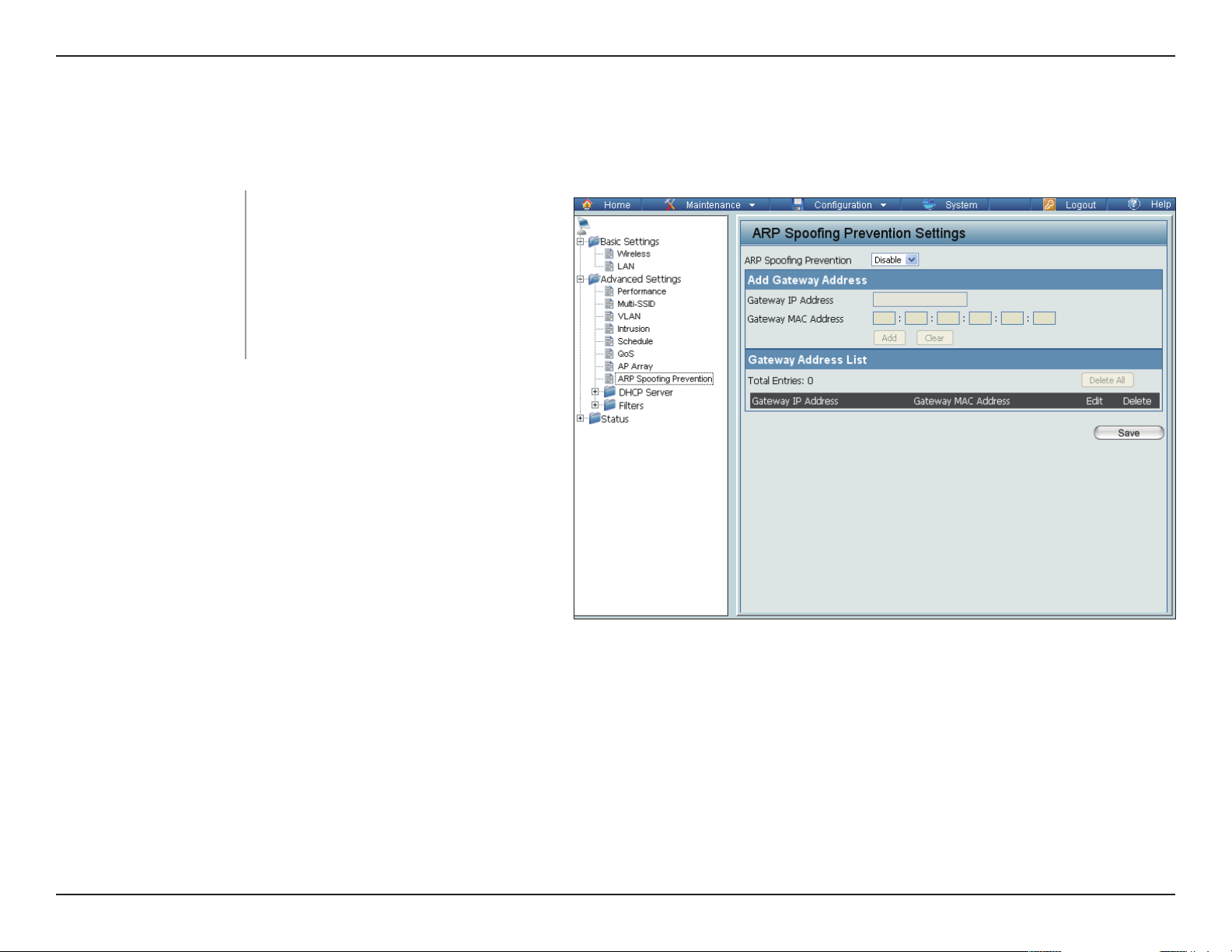Click the Delete All button

pos(1107,380)
